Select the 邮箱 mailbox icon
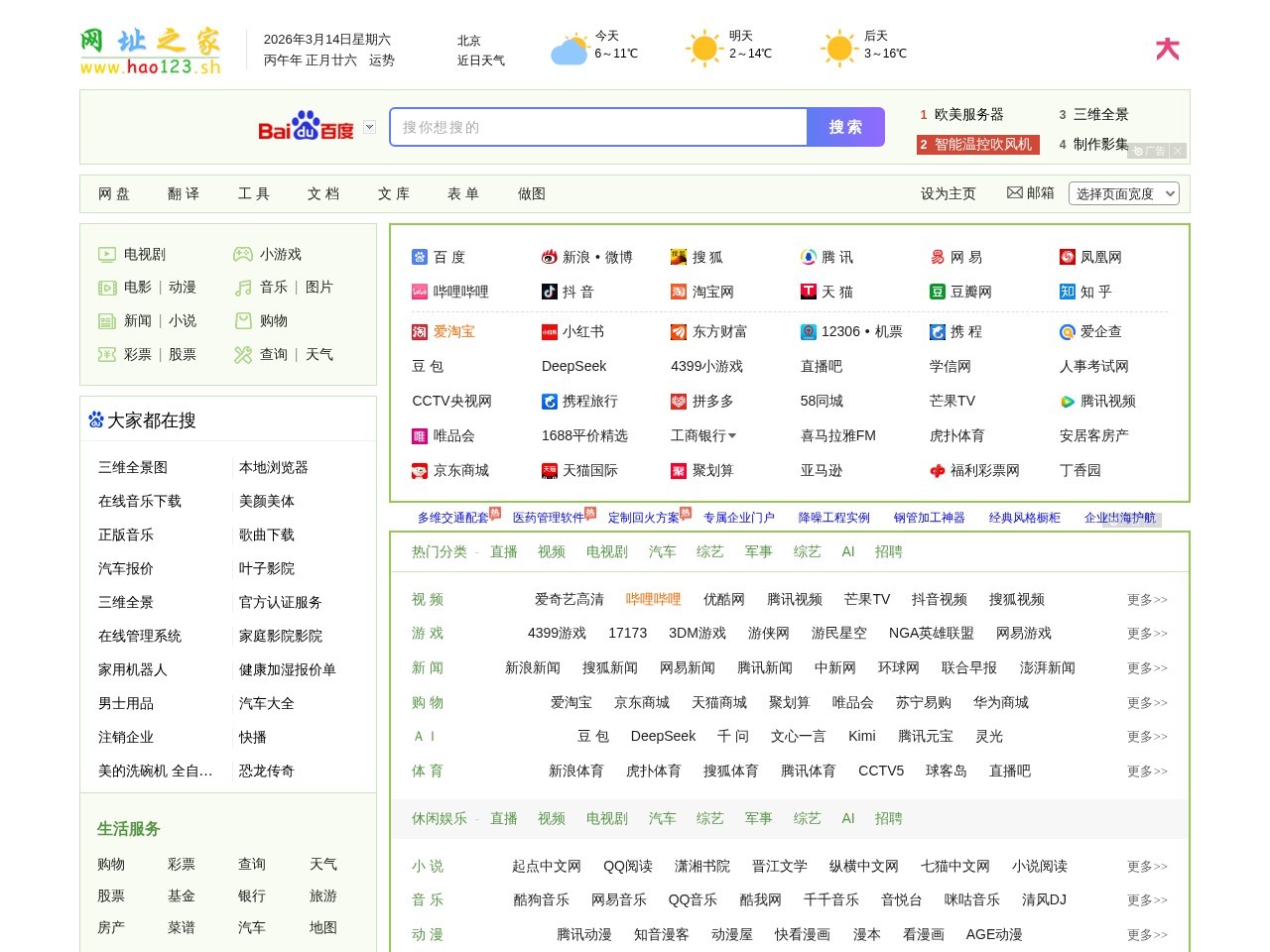The image size is (1270, 952). (1014, 193)
